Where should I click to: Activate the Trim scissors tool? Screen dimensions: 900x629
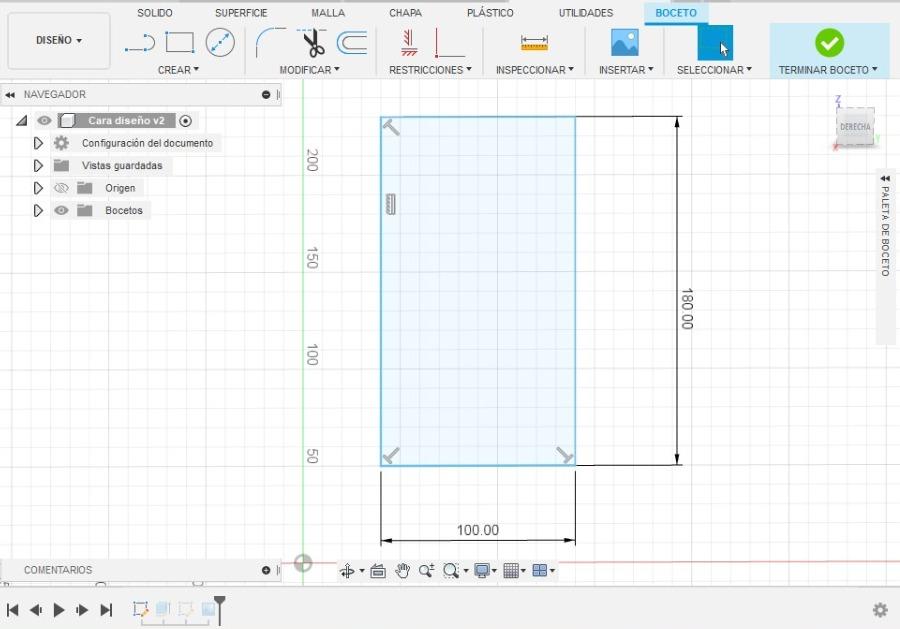click(313, 43)
